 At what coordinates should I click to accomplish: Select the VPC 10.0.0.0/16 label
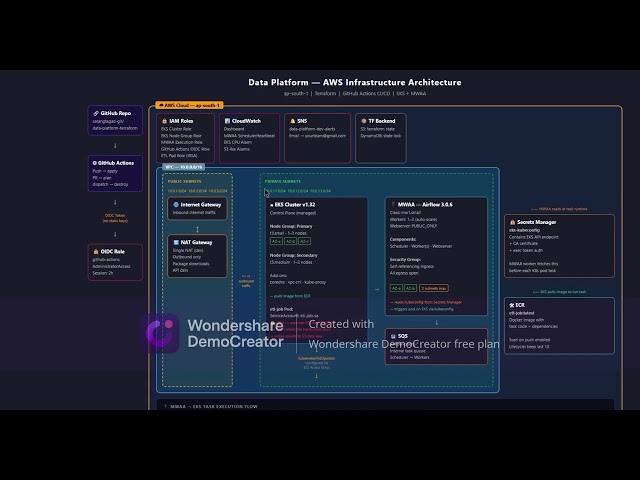183,167
